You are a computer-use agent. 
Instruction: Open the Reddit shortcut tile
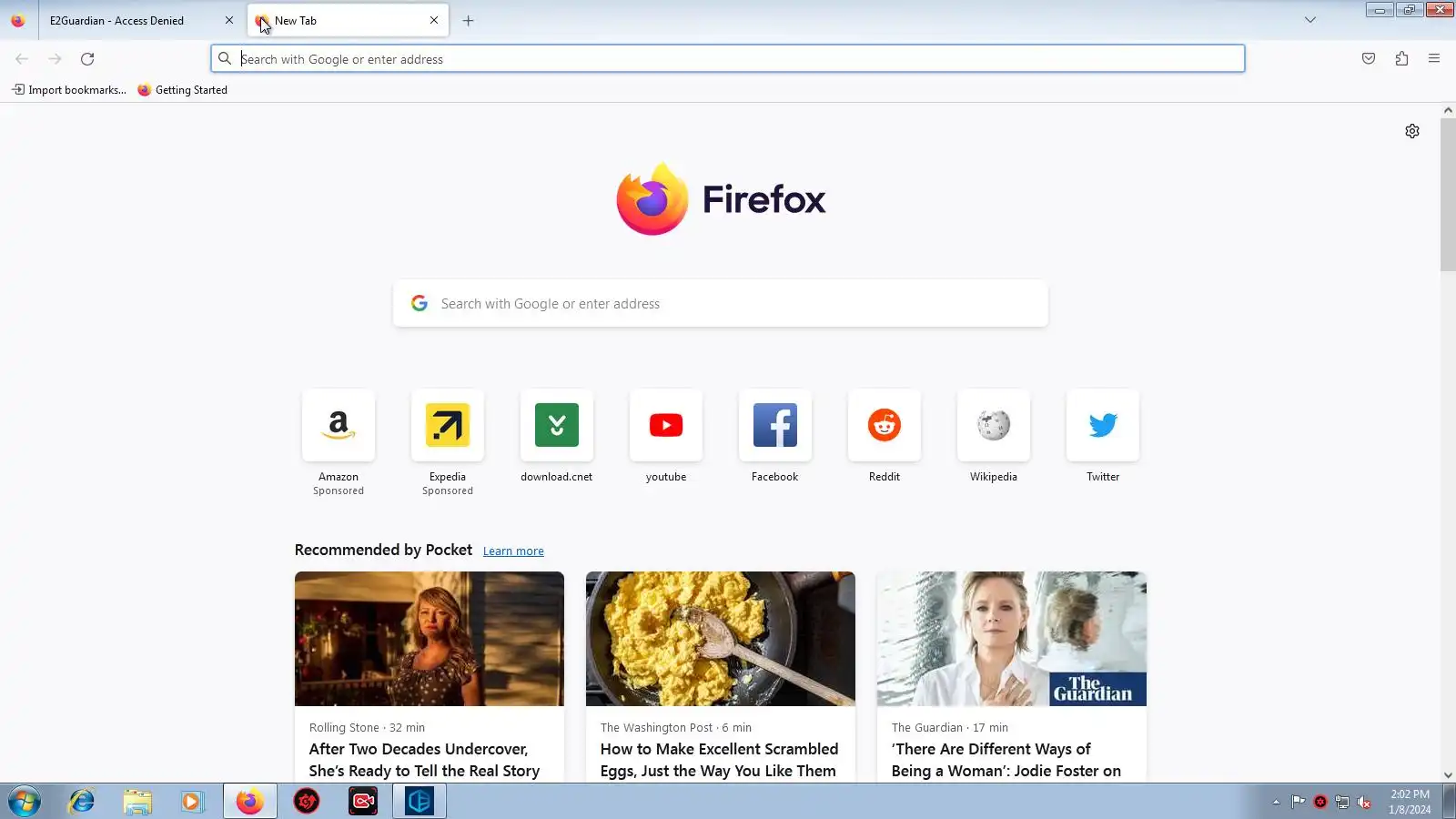pos(885,425)
